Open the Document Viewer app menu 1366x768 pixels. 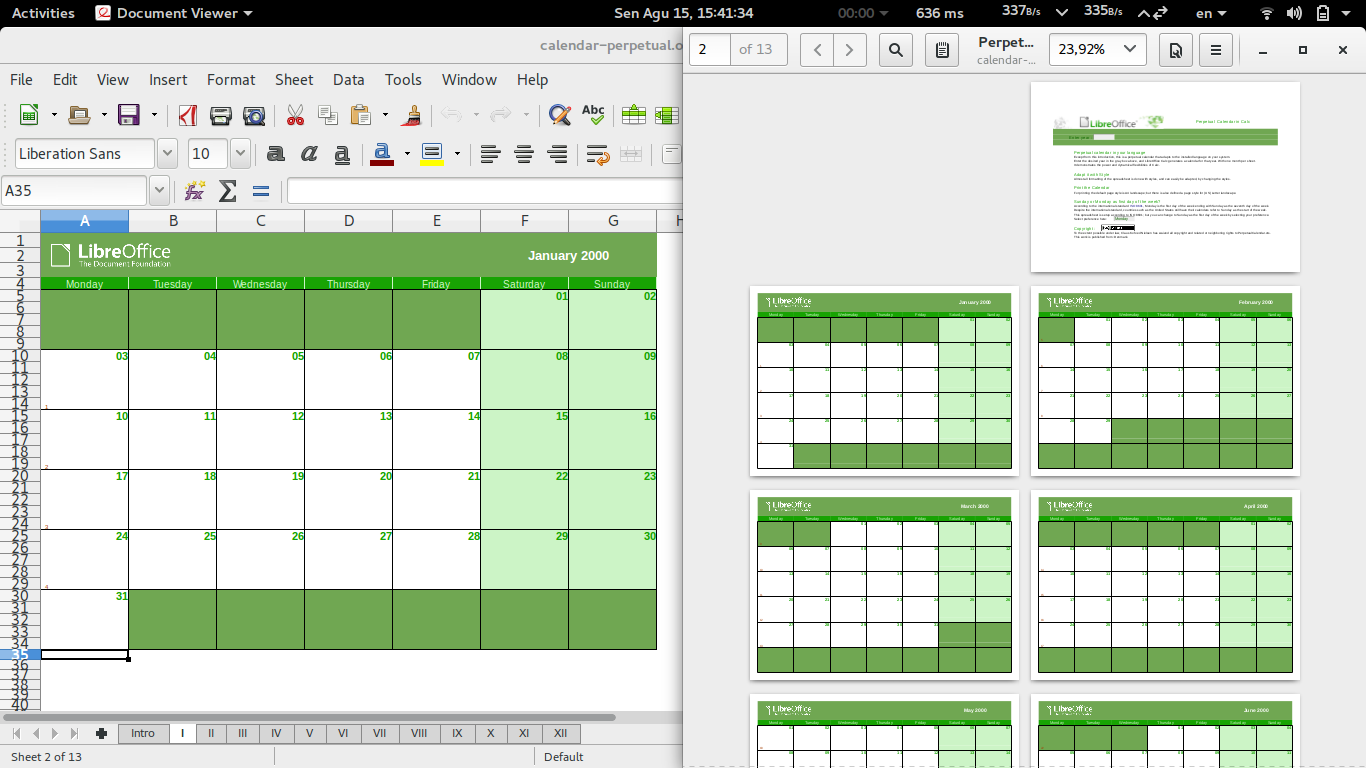coord(174,13)
